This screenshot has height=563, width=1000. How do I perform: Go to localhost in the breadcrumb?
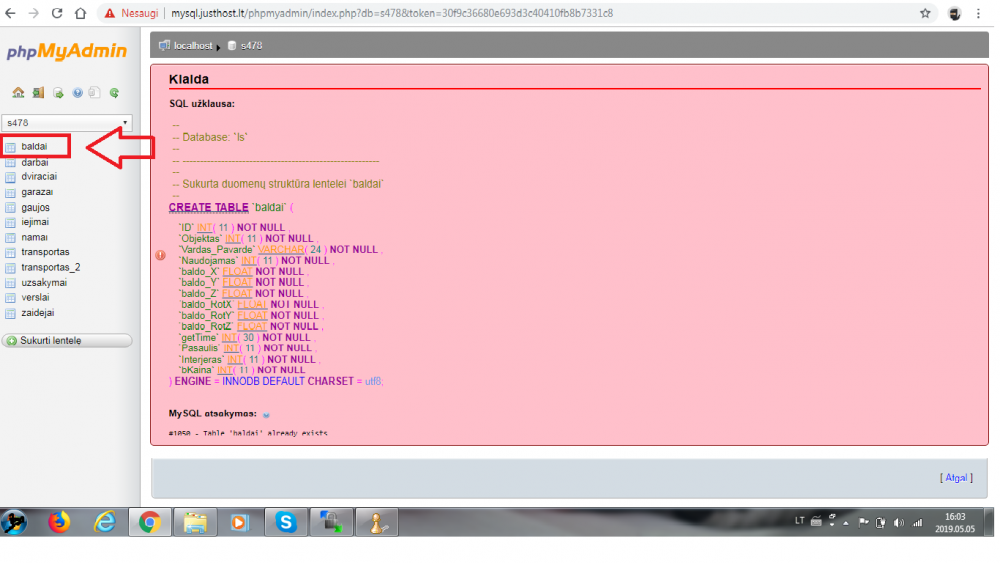(193, 46)
